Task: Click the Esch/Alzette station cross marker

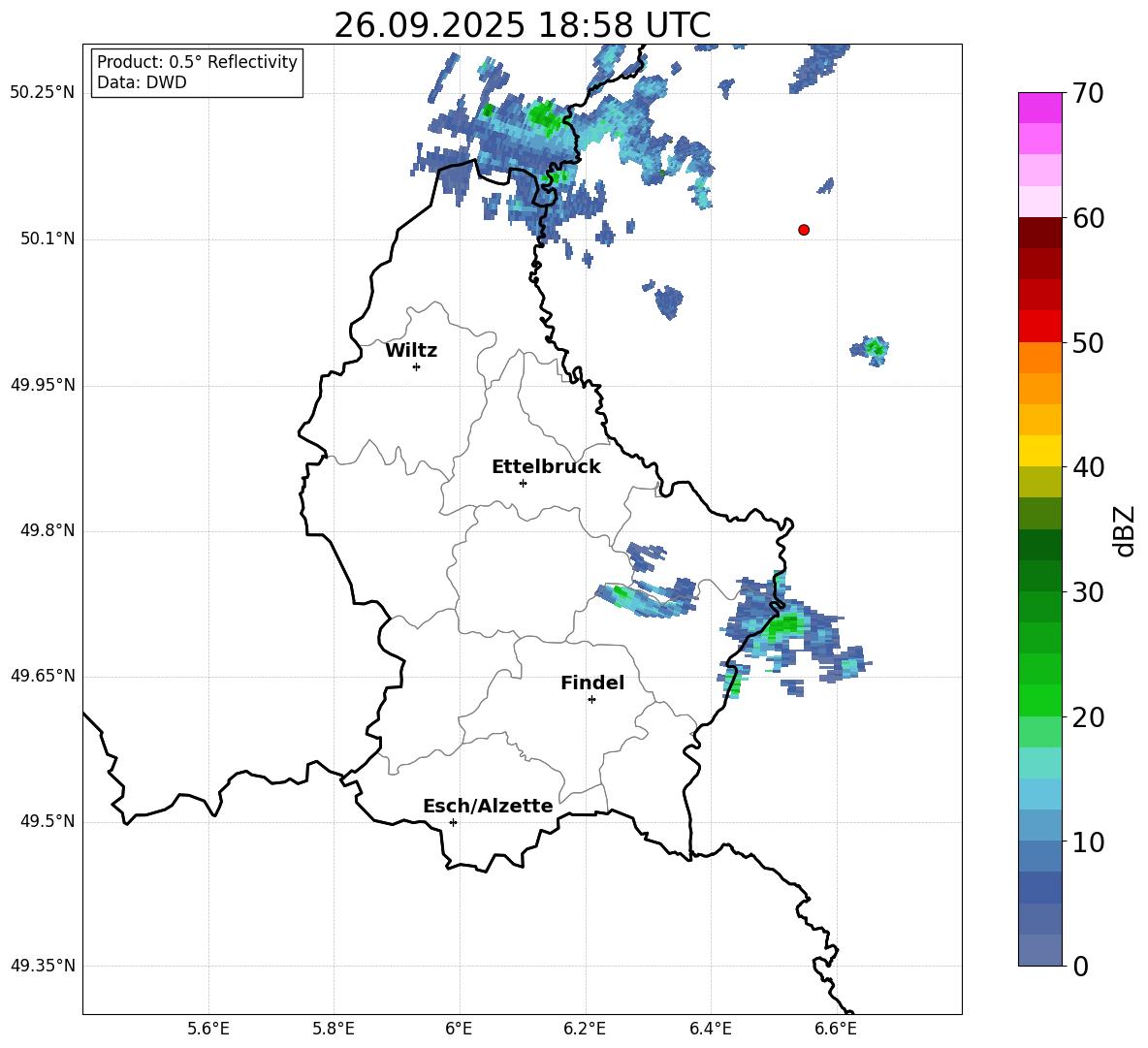Action: (x=453, y=822)
